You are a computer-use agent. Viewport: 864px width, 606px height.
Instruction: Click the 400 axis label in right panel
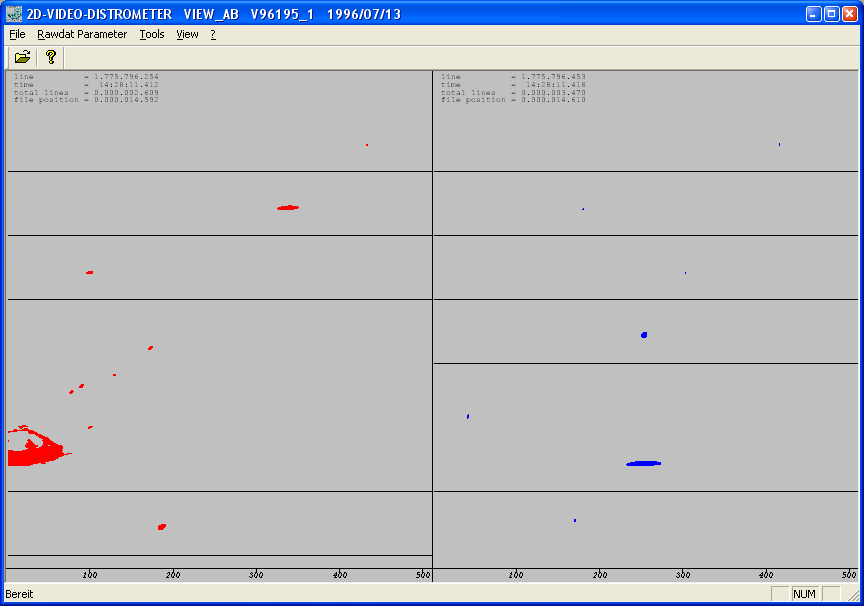766,575
